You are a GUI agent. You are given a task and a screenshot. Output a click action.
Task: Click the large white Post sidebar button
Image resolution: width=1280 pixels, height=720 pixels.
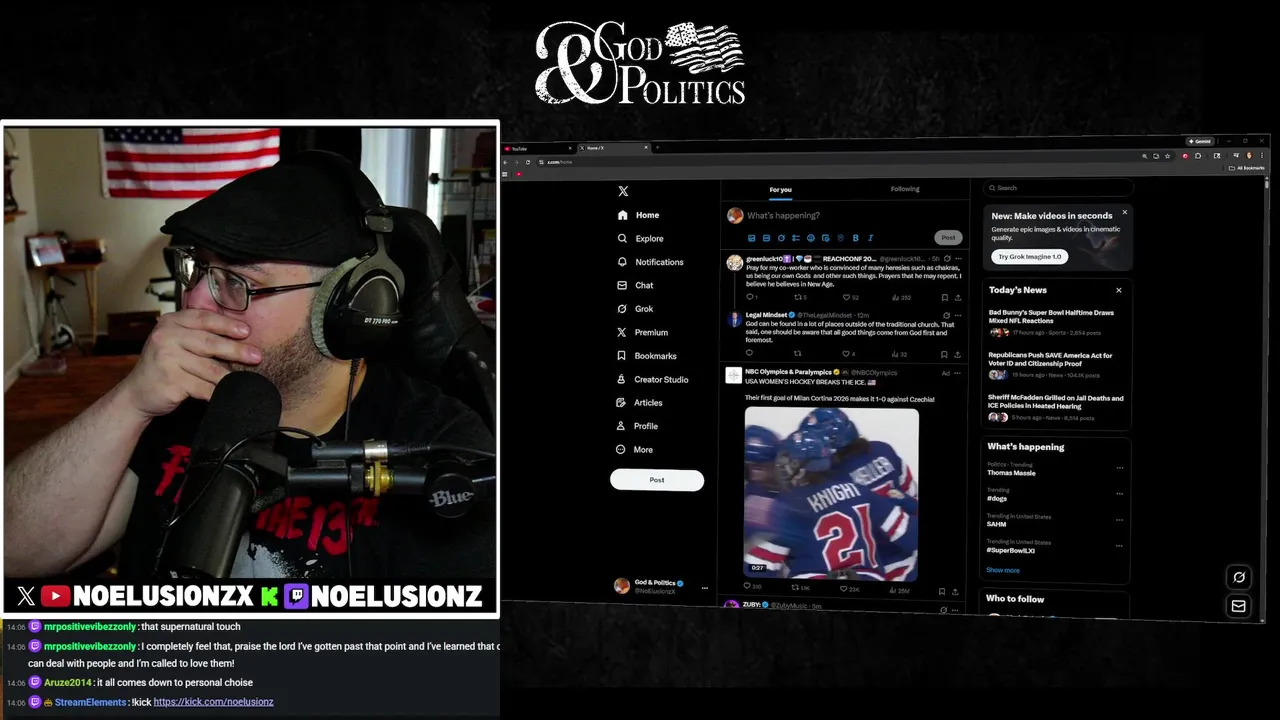tap(657, 480)
